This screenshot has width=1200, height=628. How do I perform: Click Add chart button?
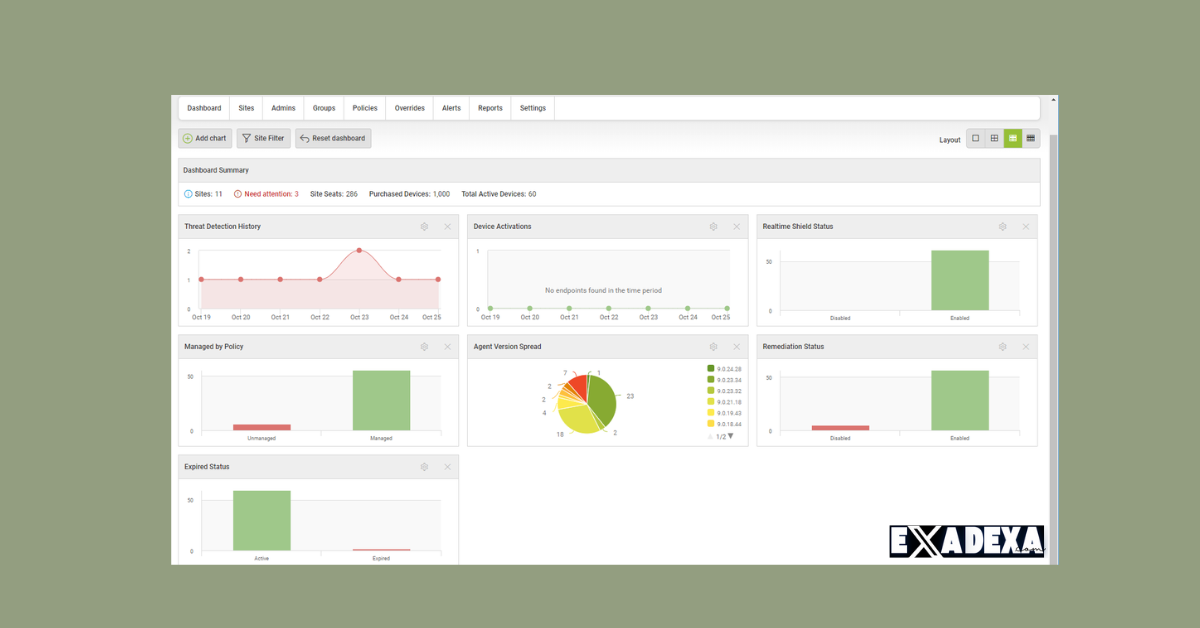(x=205, y=139)
